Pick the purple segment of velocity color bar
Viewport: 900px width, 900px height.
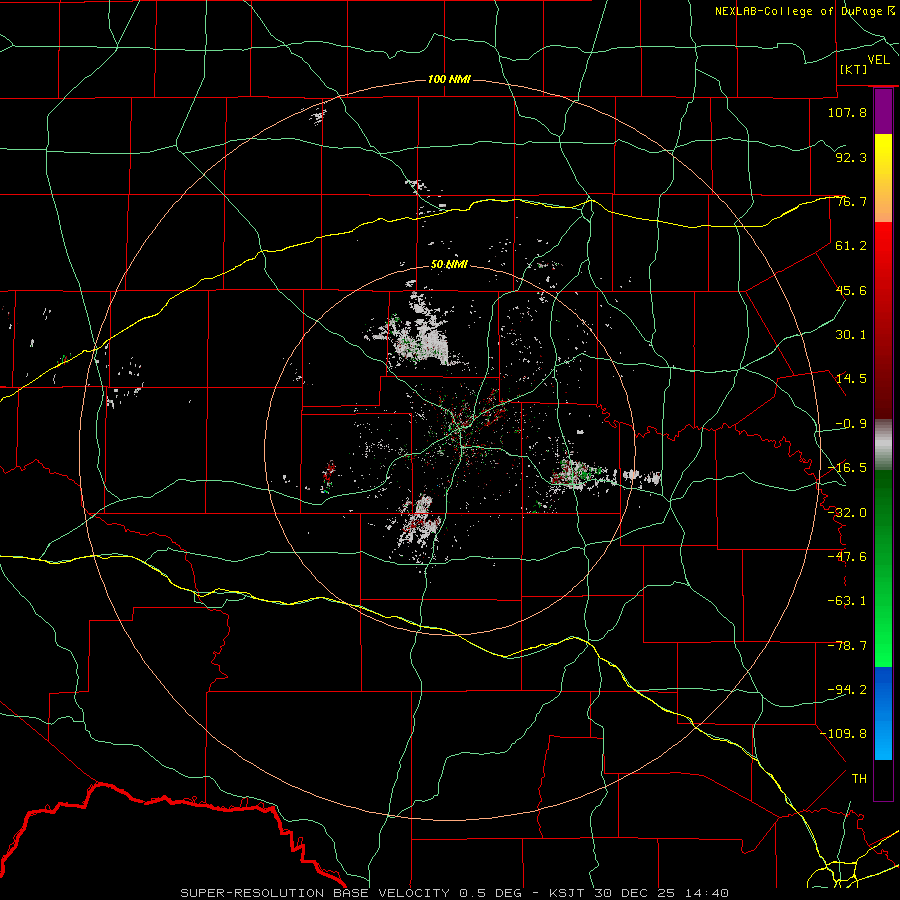tap(883, 112)
